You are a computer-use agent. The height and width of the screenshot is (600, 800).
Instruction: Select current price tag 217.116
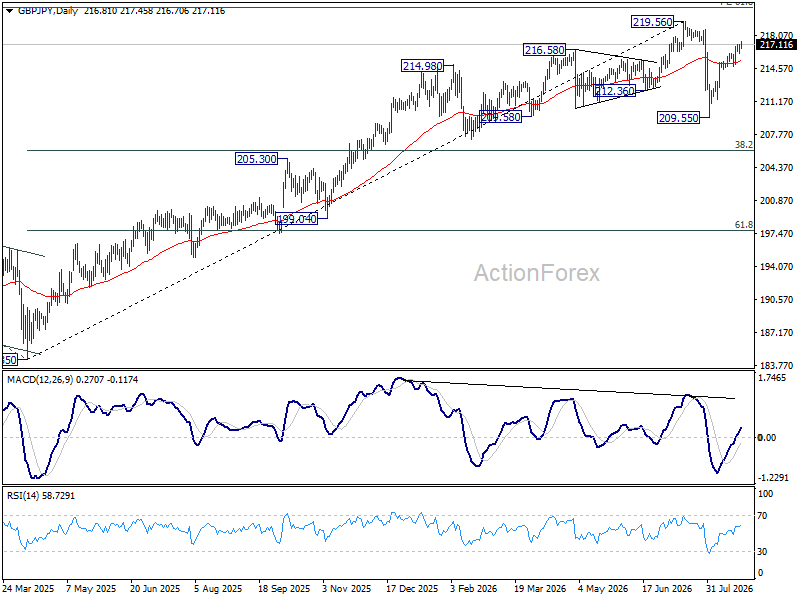coord(776,45)
